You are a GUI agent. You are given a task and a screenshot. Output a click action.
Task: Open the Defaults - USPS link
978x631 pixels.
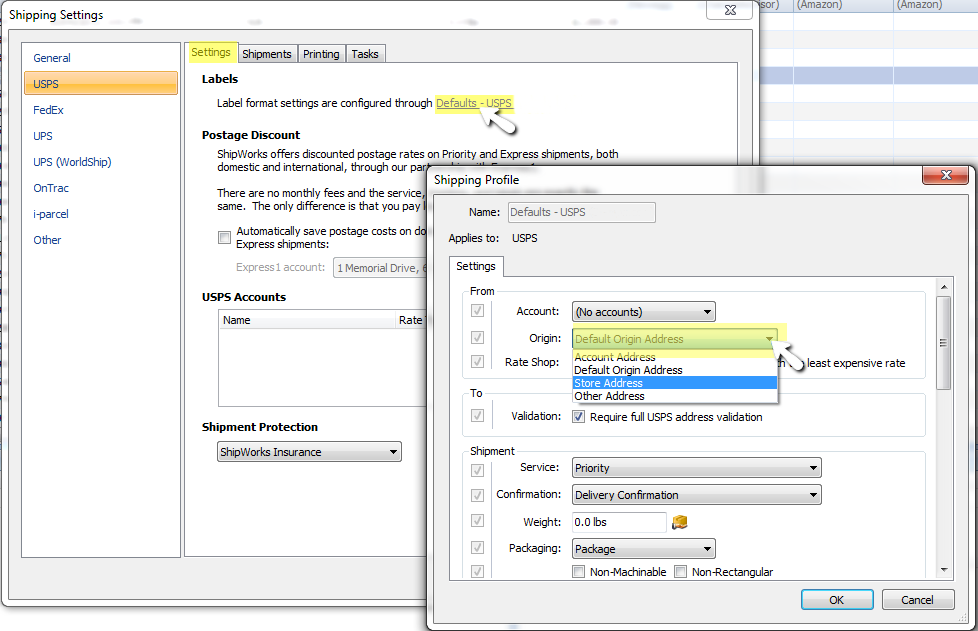pyautogui.click(x=473, y=103)
